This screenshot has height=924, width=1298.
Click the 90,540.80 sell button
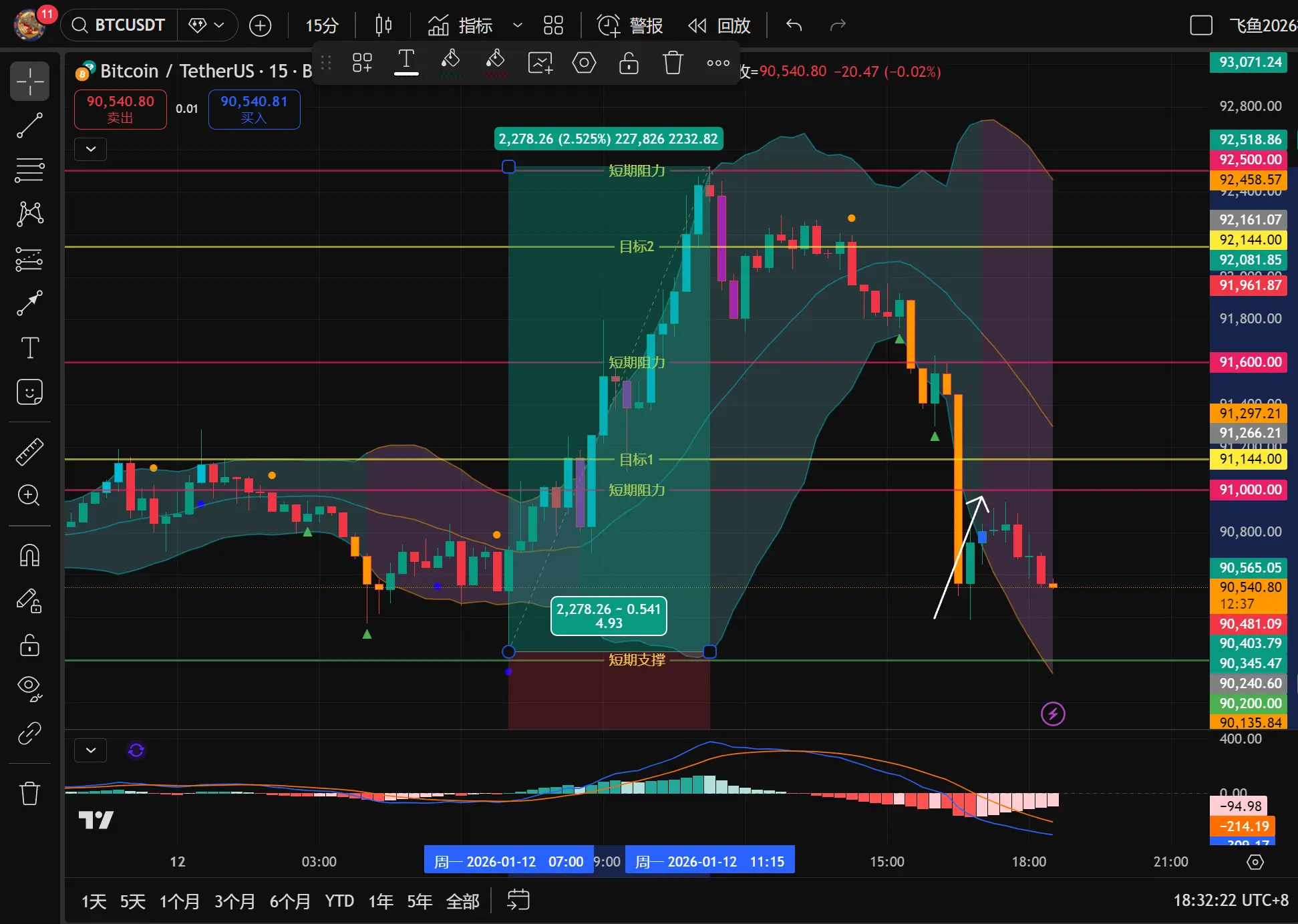point(120,109)
